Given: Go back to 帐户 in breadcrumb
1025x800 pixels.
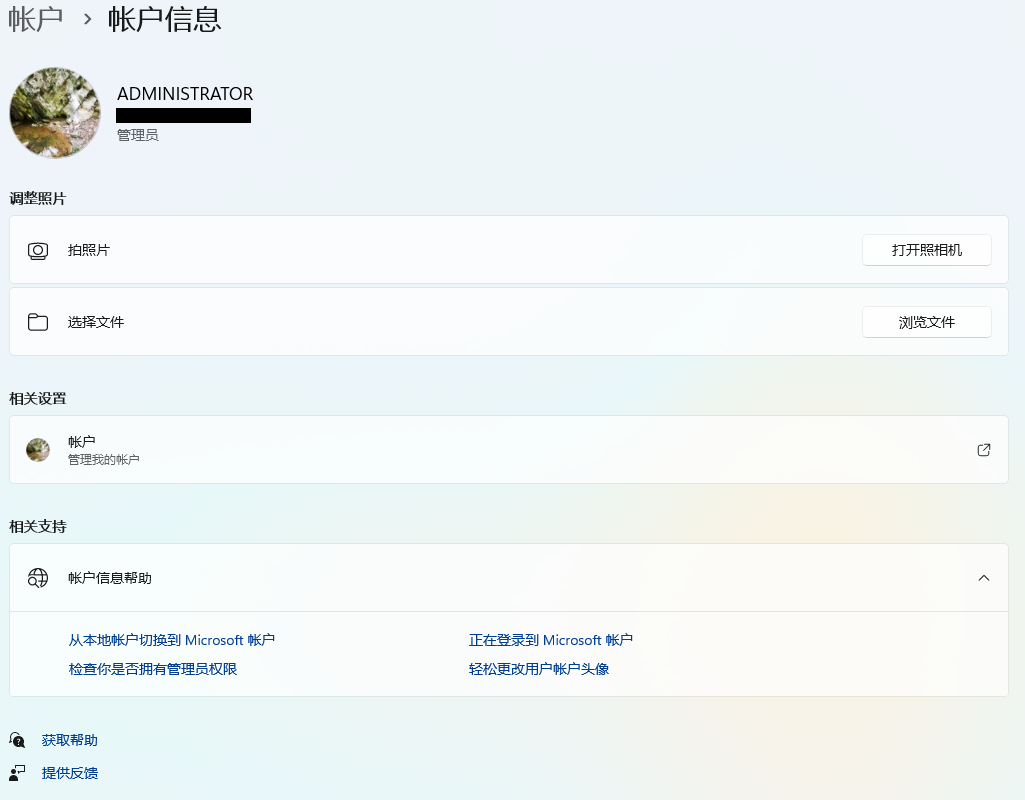Looking at the screenshot, I should tap(35, 19).
